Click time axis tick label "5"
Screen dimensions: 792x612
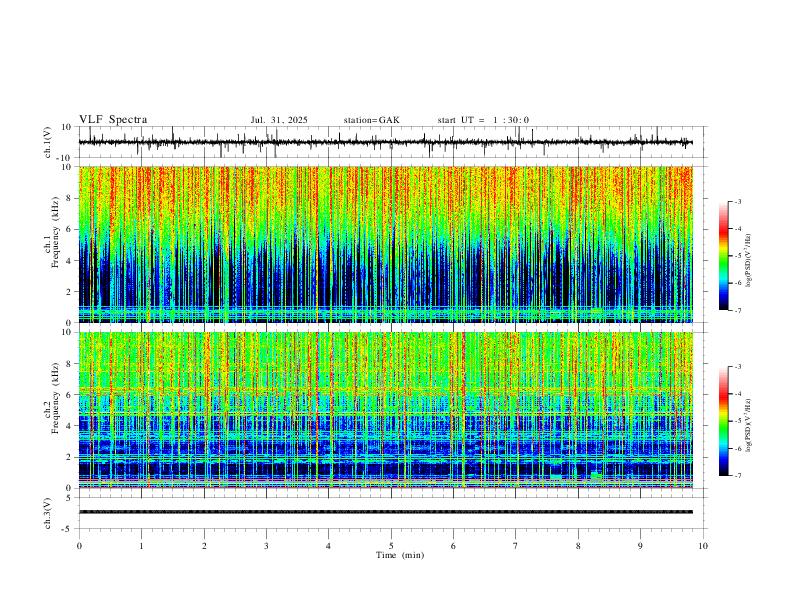(391, 546)
